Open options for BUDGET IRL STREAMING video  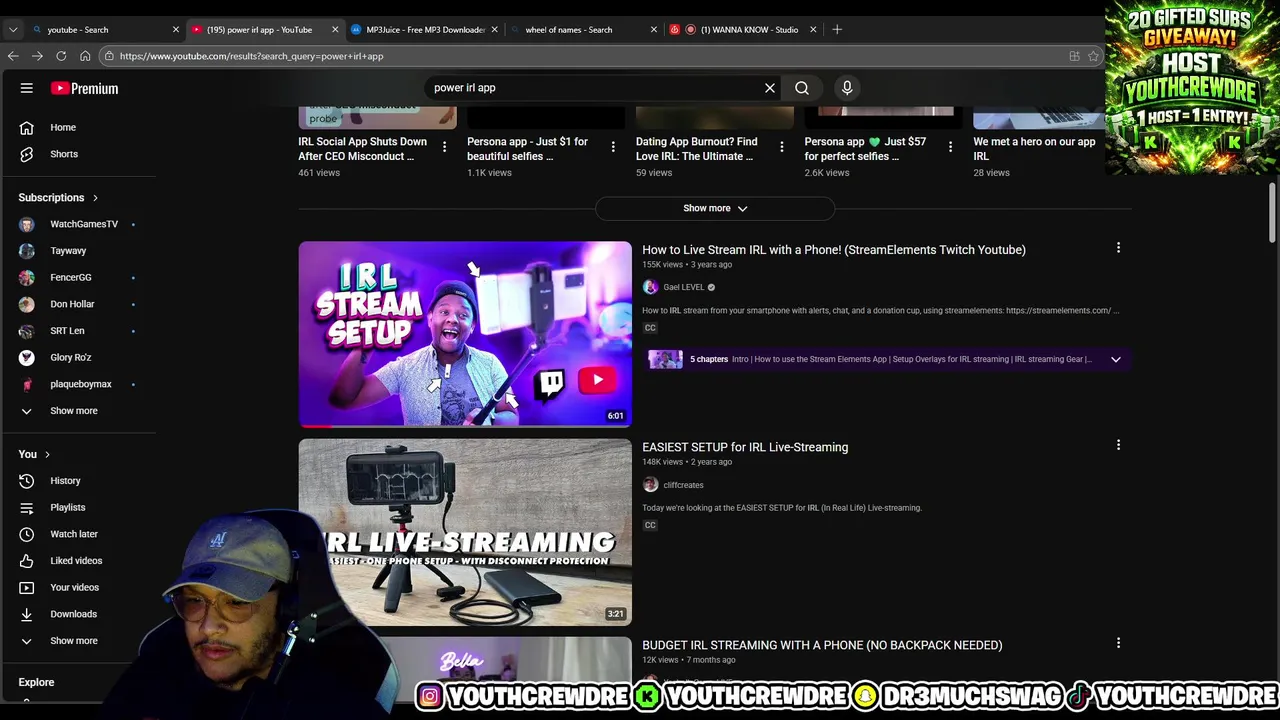1118,643
